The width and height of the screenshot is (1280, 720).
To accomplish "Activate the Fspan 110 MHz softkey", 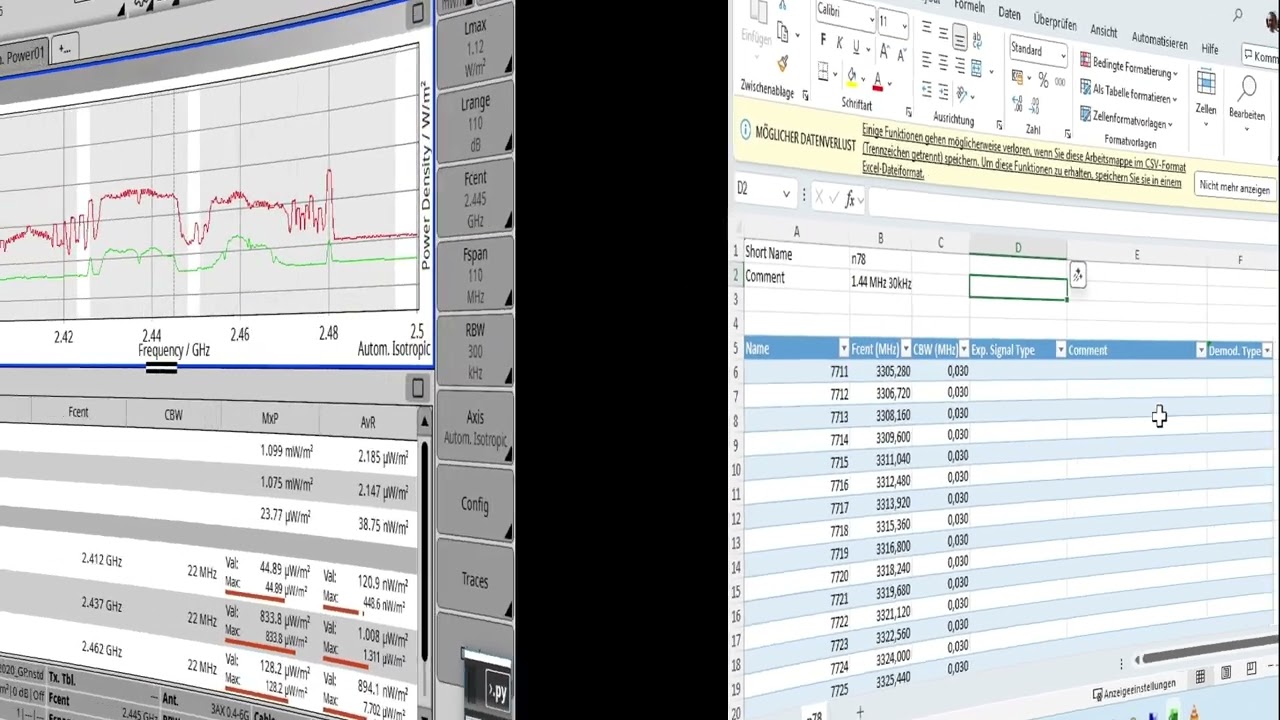I will point(474,275).
